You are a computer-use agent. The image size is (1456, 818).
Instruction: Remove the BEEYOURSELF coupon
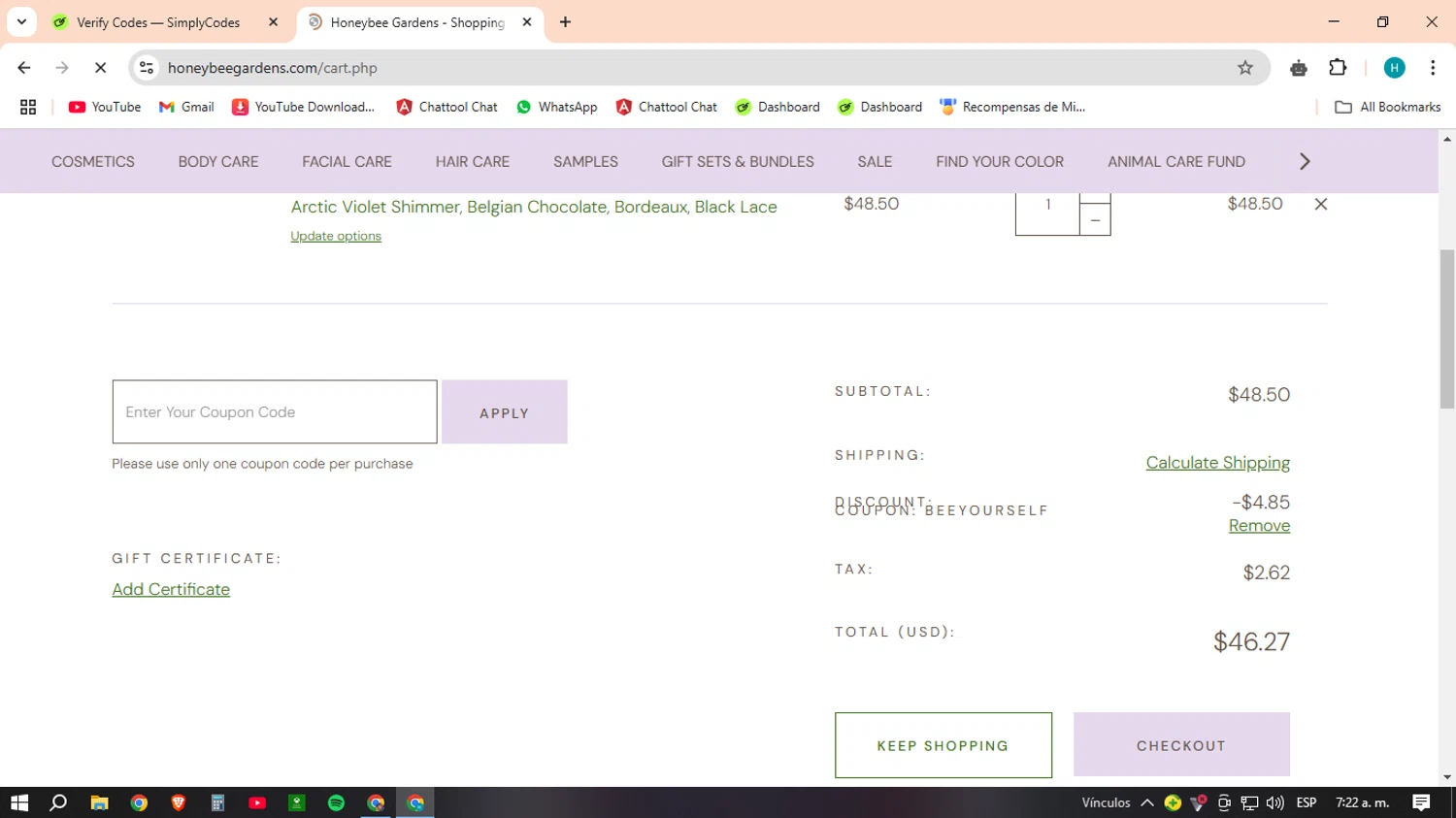[1259, 526]
